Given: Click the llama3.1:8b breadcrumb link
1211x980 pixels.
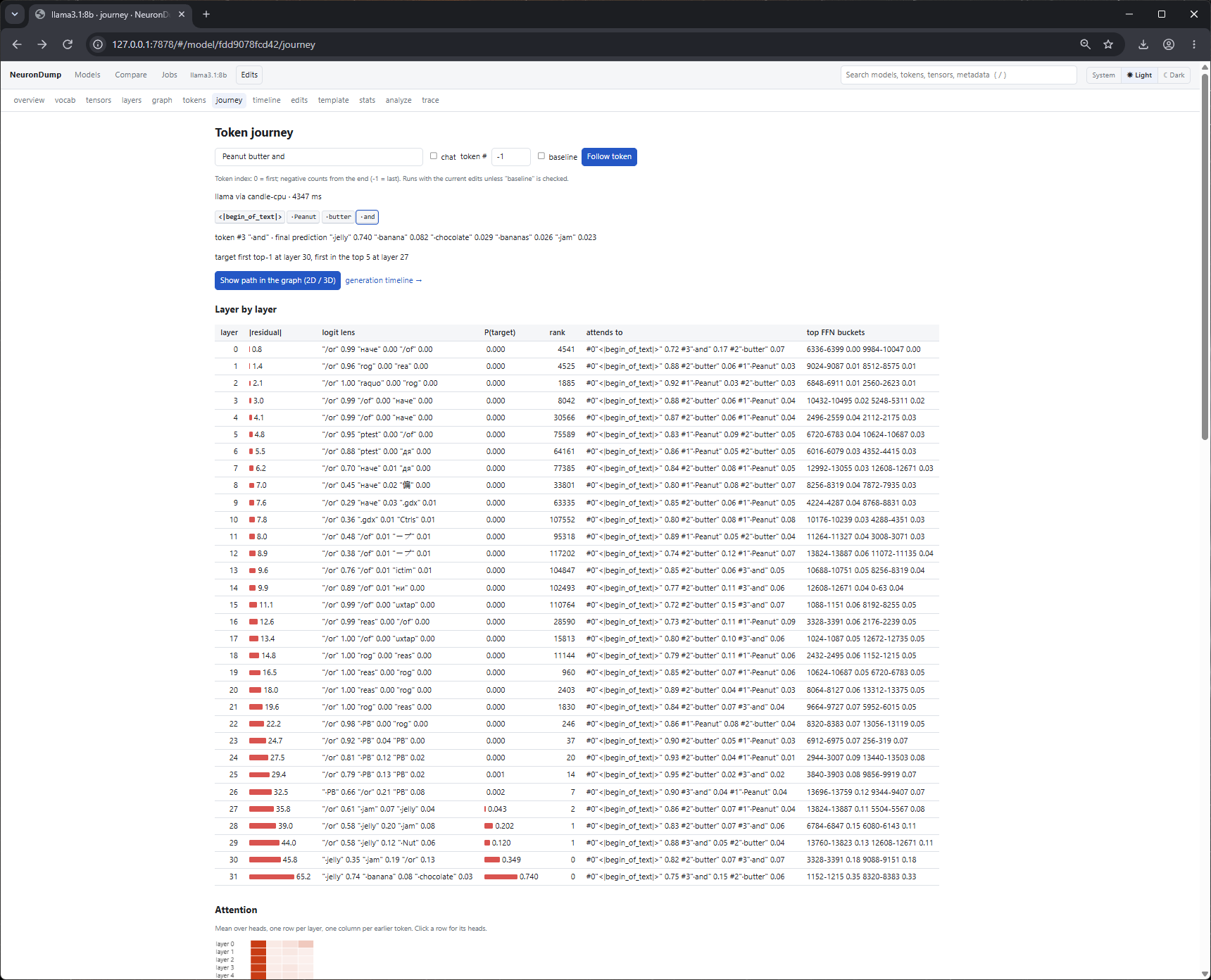Looking at the screenshot, I should 208,75.
